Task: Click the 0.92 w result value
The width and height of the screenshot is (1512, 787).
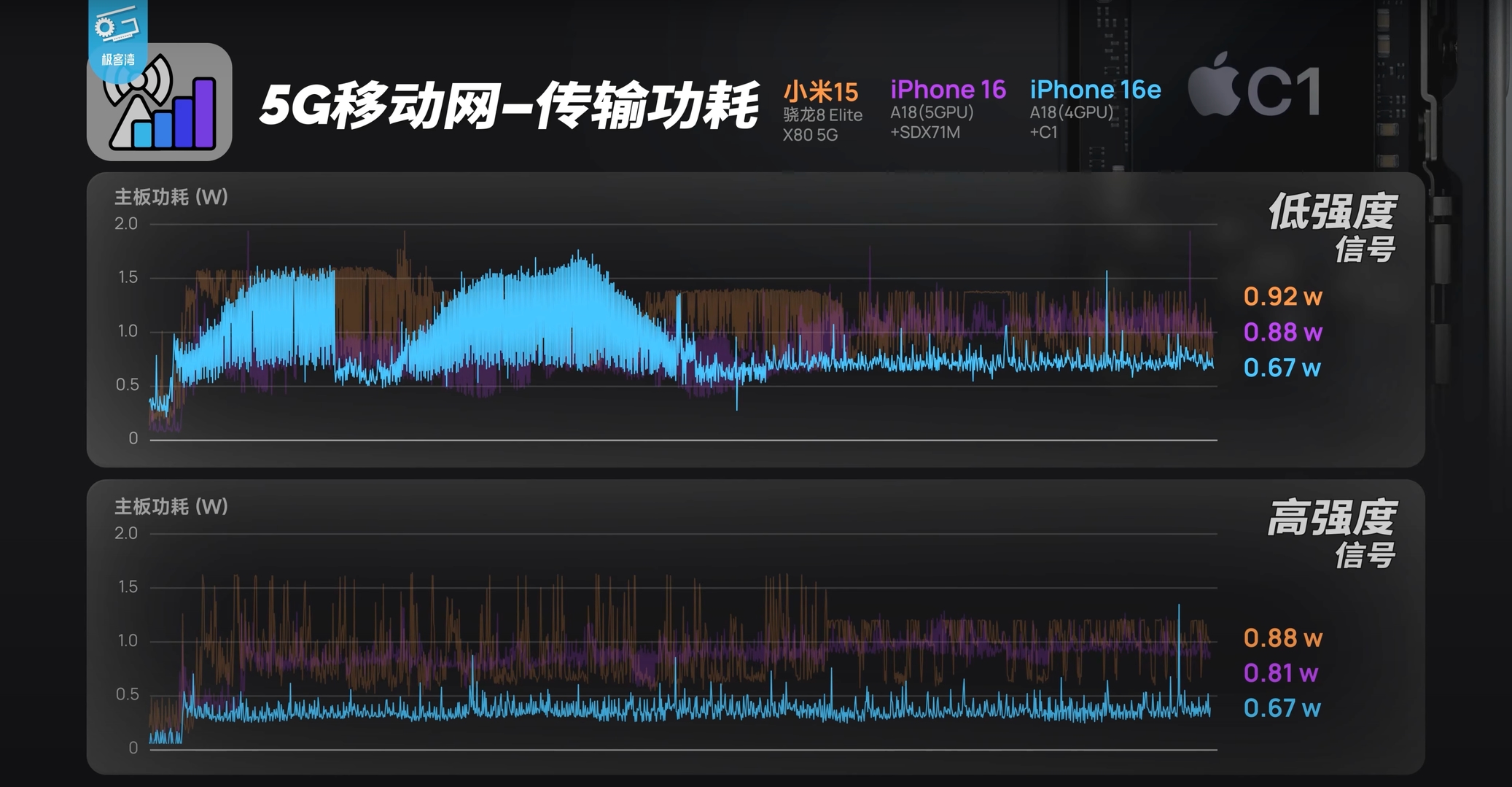Action: pos(1282,296)
